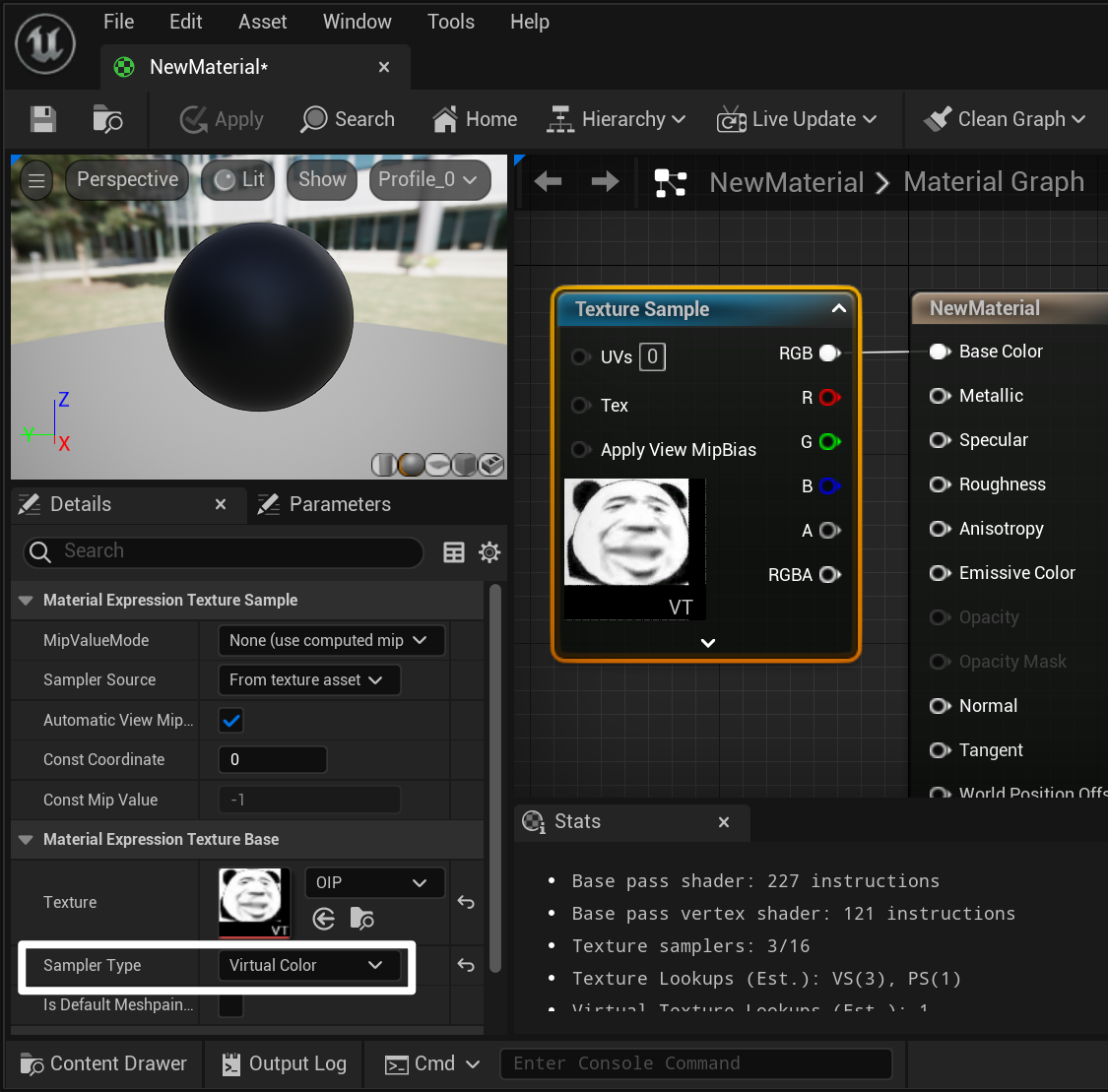Click the Browse to asset icon in toolbar
Image resolution: width=1108 pixels, height=1092 pixels.
click(x=107, y=119)
